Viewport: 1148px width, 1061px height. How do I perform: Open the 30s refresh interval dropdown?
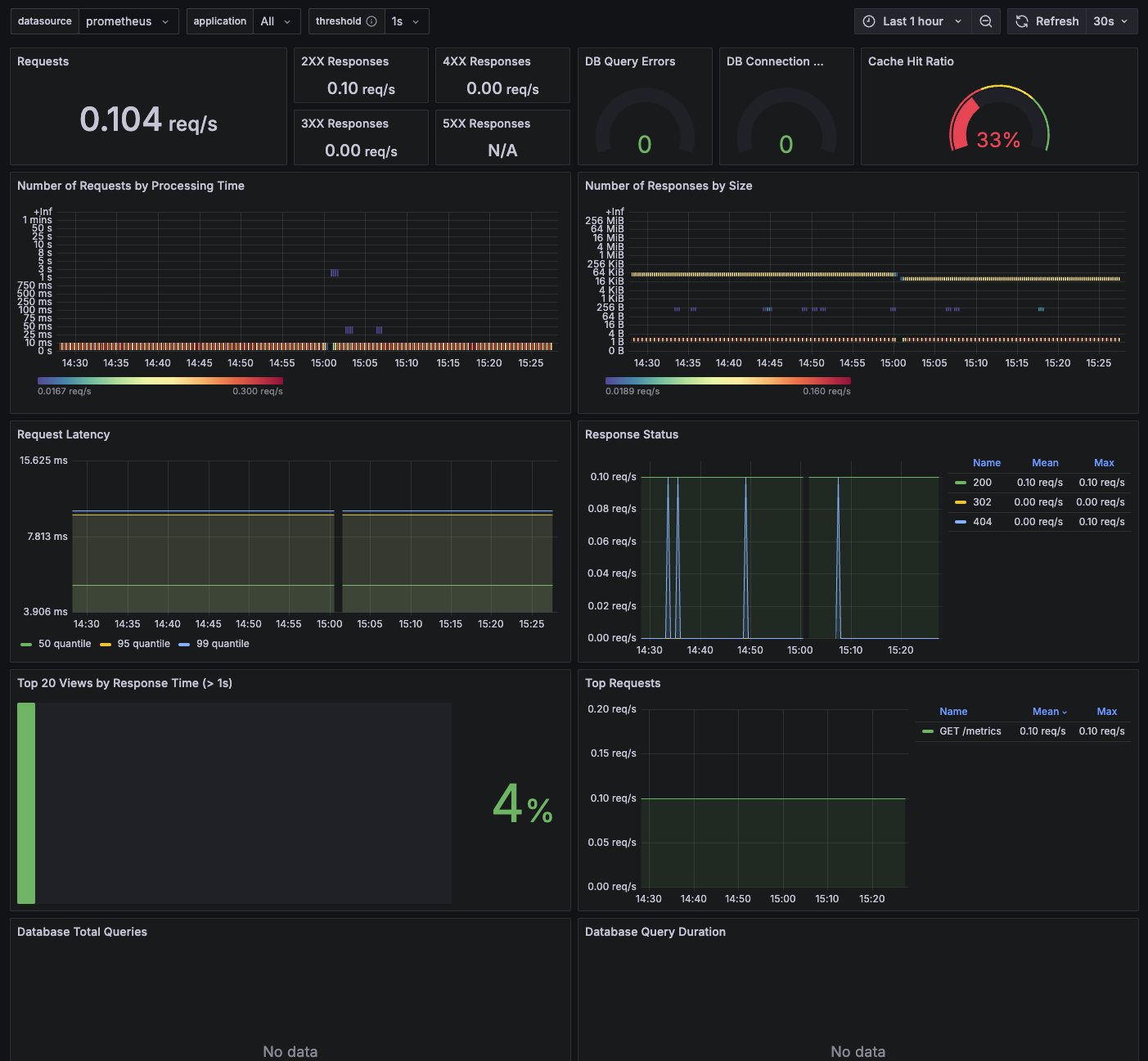click(1111, 21)
